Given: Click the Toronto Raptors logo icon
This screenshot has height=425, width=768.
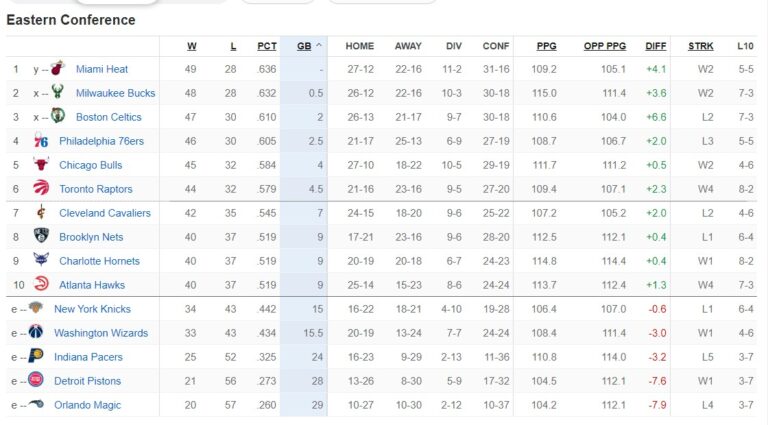Looking at the screenshot, I should point(41,189).
